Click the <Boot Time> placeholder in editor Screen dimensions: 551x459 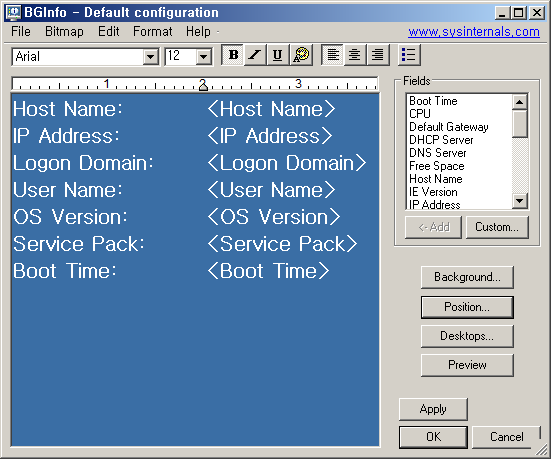[268, 271]
